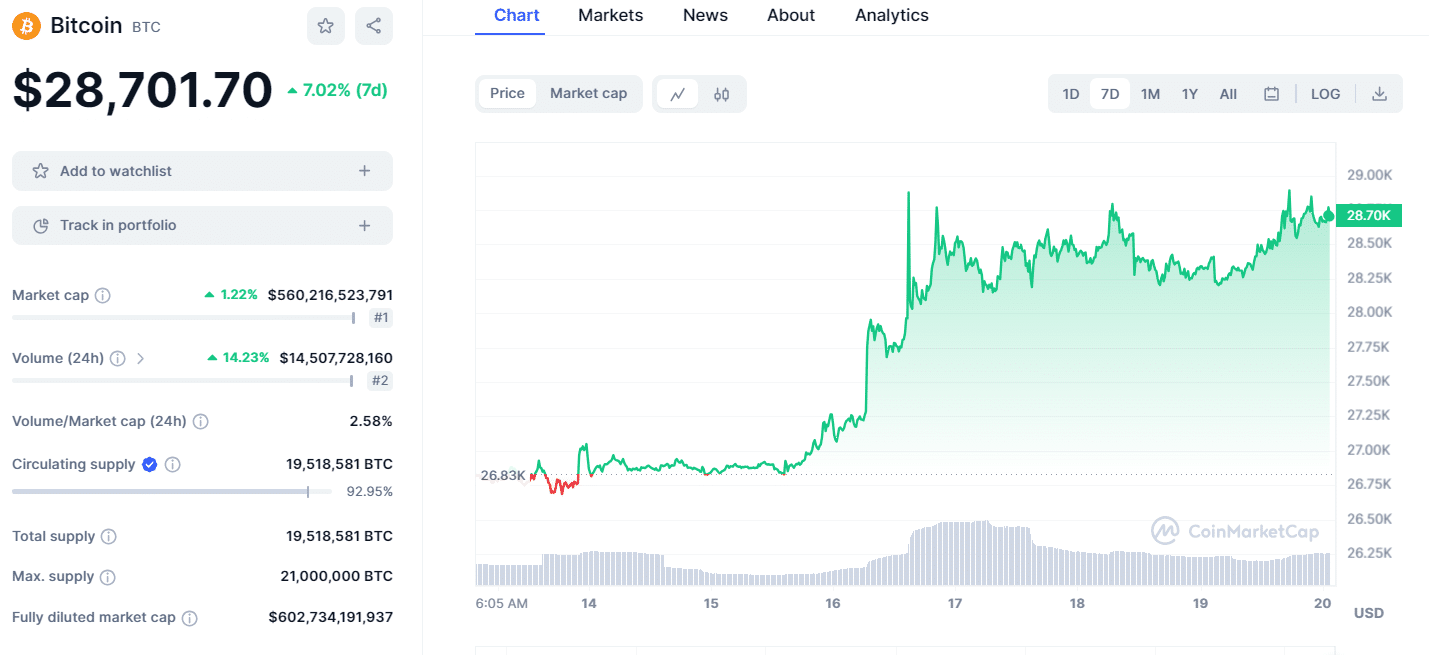
Task: Click the 7.02% (7d) change indicator
Action: coord(337,90)
